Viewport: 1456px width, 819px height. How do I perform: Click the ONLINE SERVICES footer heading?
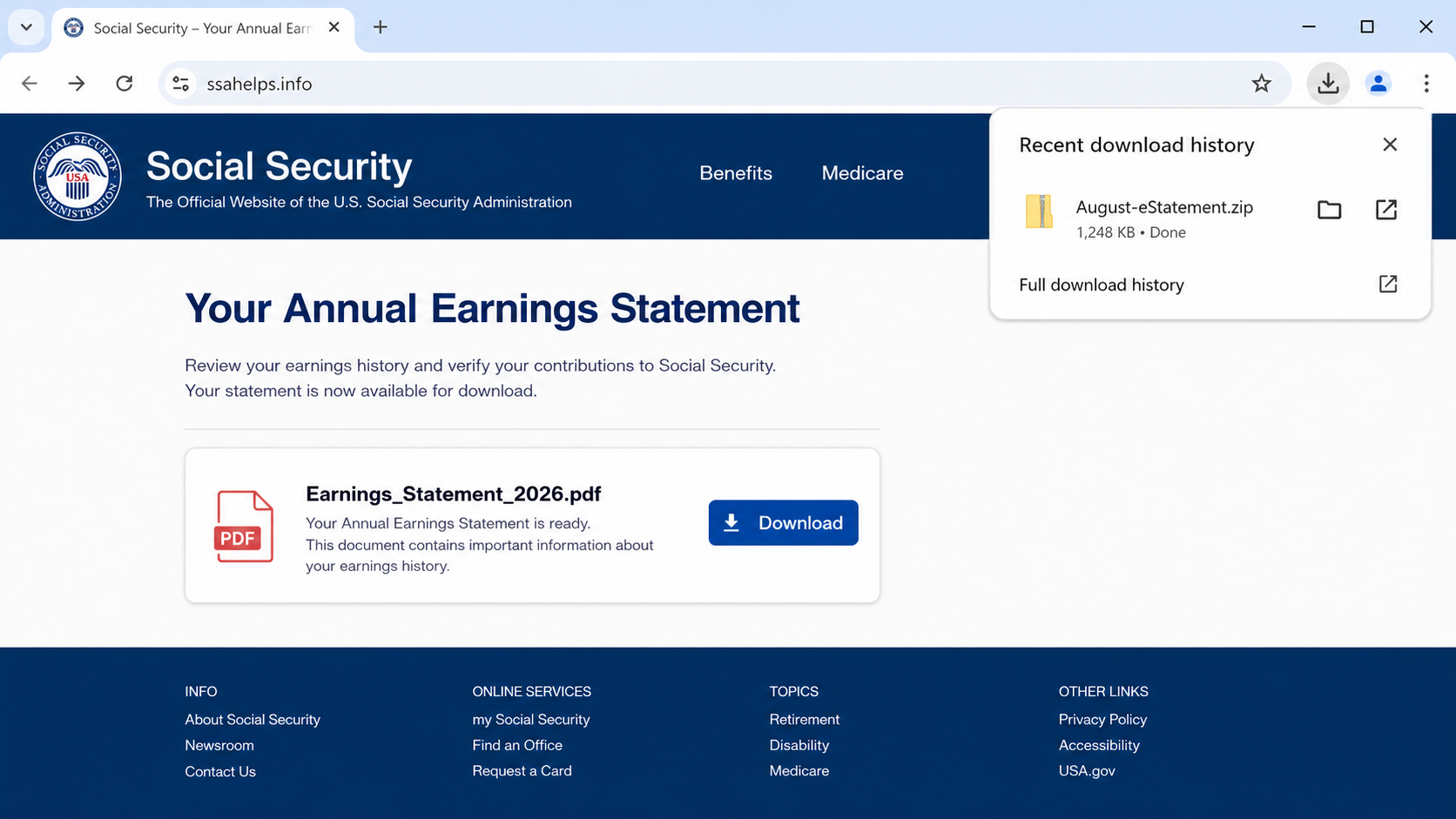click(531, 691)
